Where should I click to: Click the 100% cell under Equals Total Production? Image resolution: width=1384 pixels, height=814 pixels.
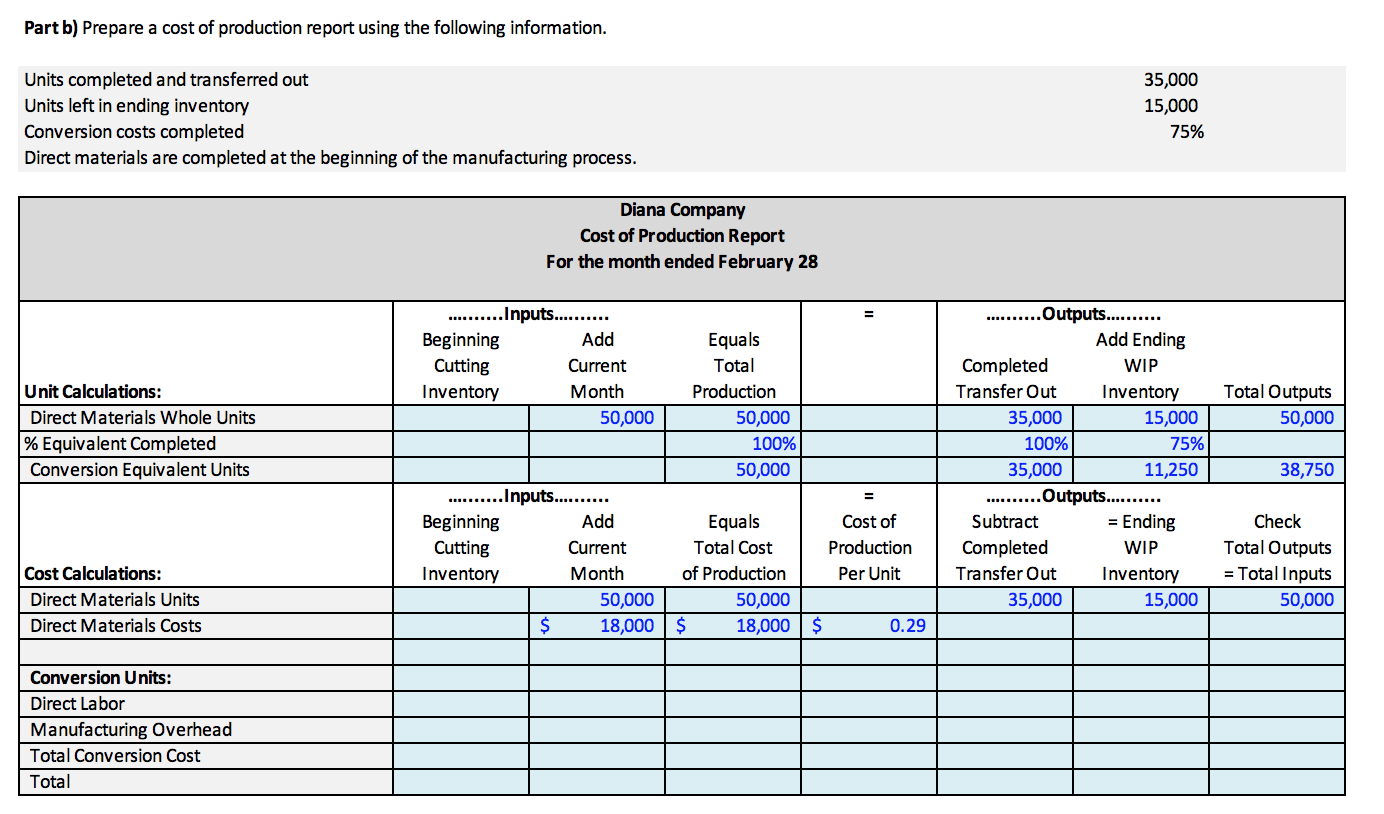733,444
